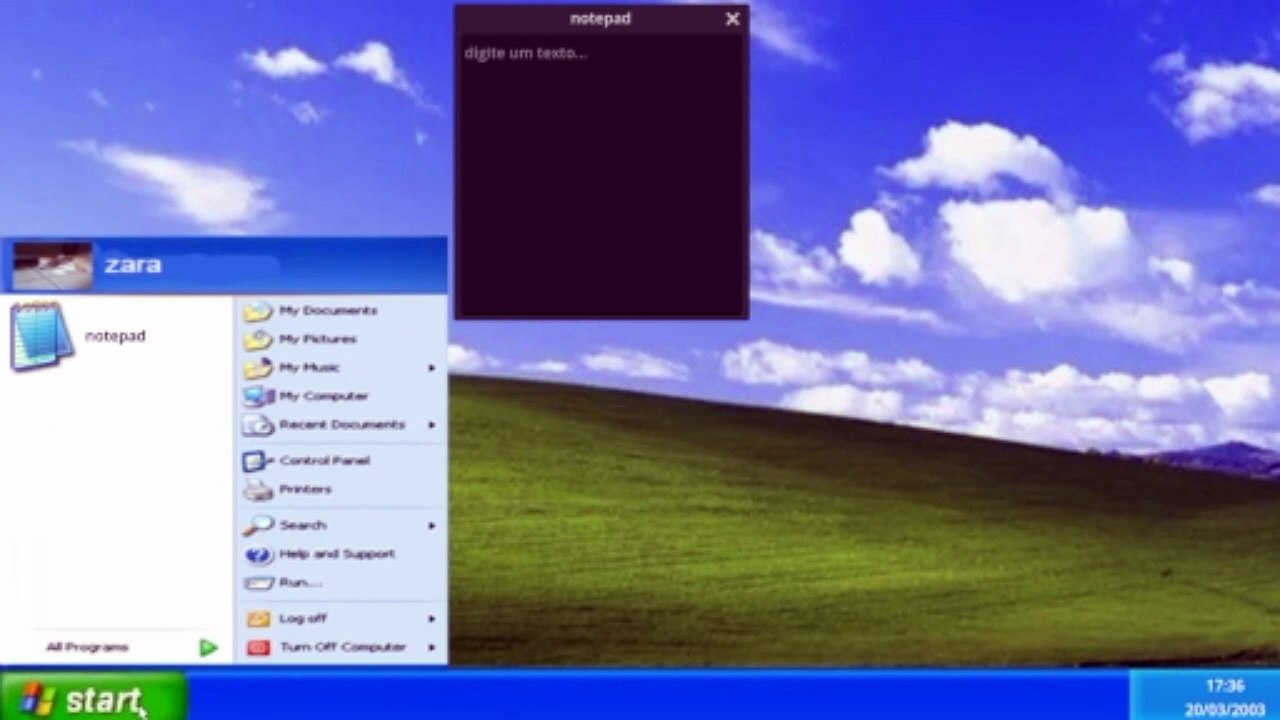This screenshot has width=1280, height=720.
Task: Click the Run icon
Action: pos(258,583)
